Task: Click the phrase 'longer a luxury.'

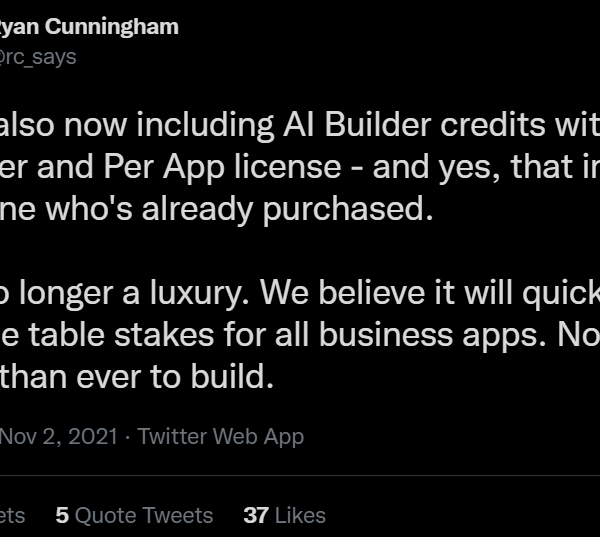Action: click(134, 294)
